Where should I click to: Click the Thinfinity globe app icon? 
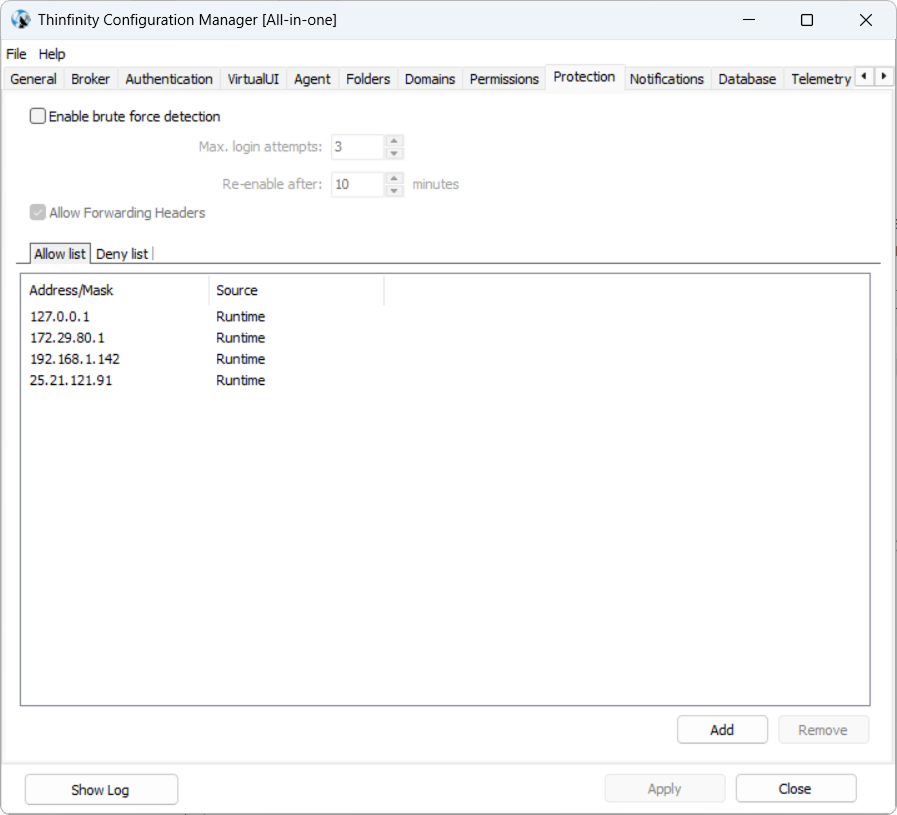coord(21,19)
